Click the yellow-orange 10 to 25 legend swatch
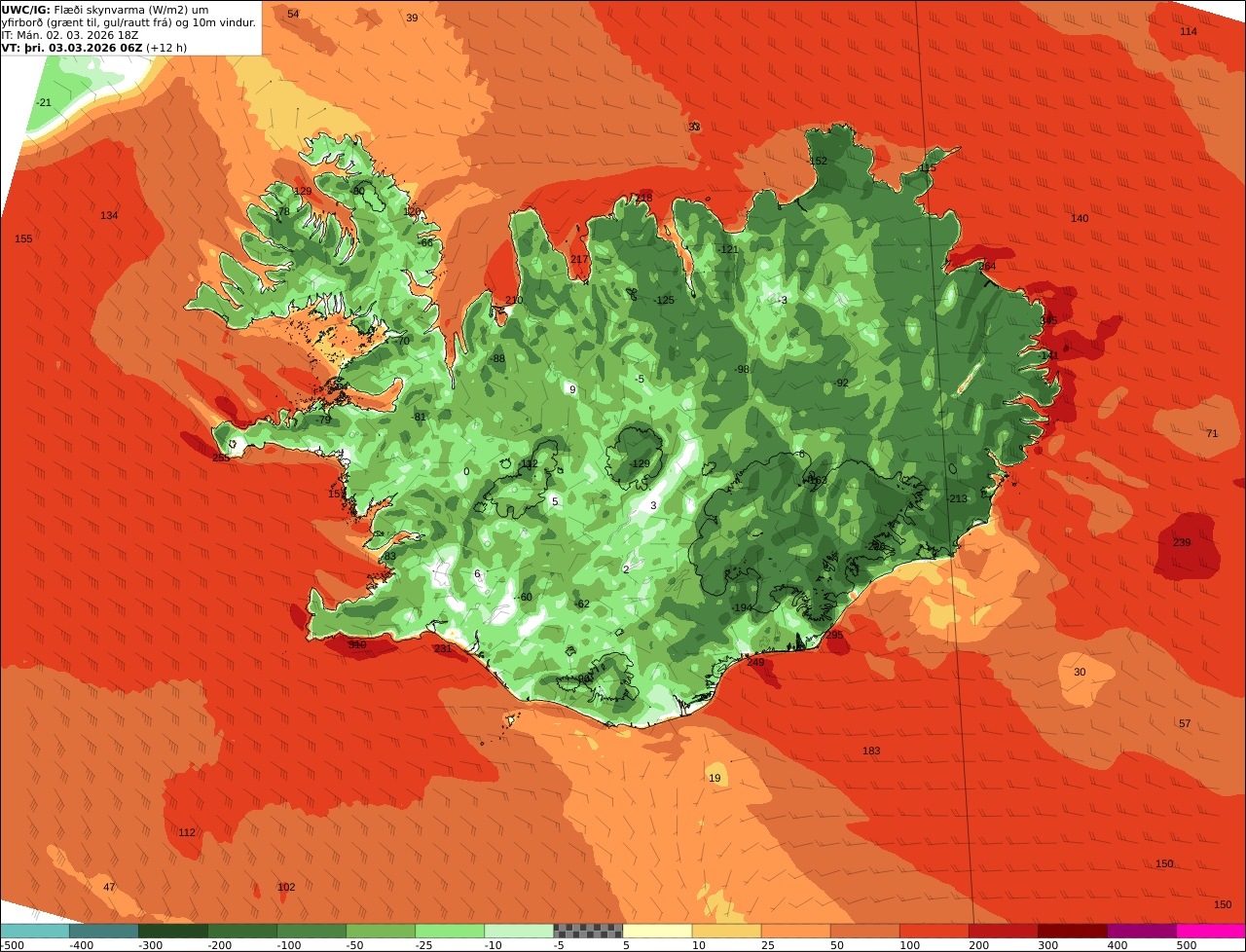 [726, 931]
